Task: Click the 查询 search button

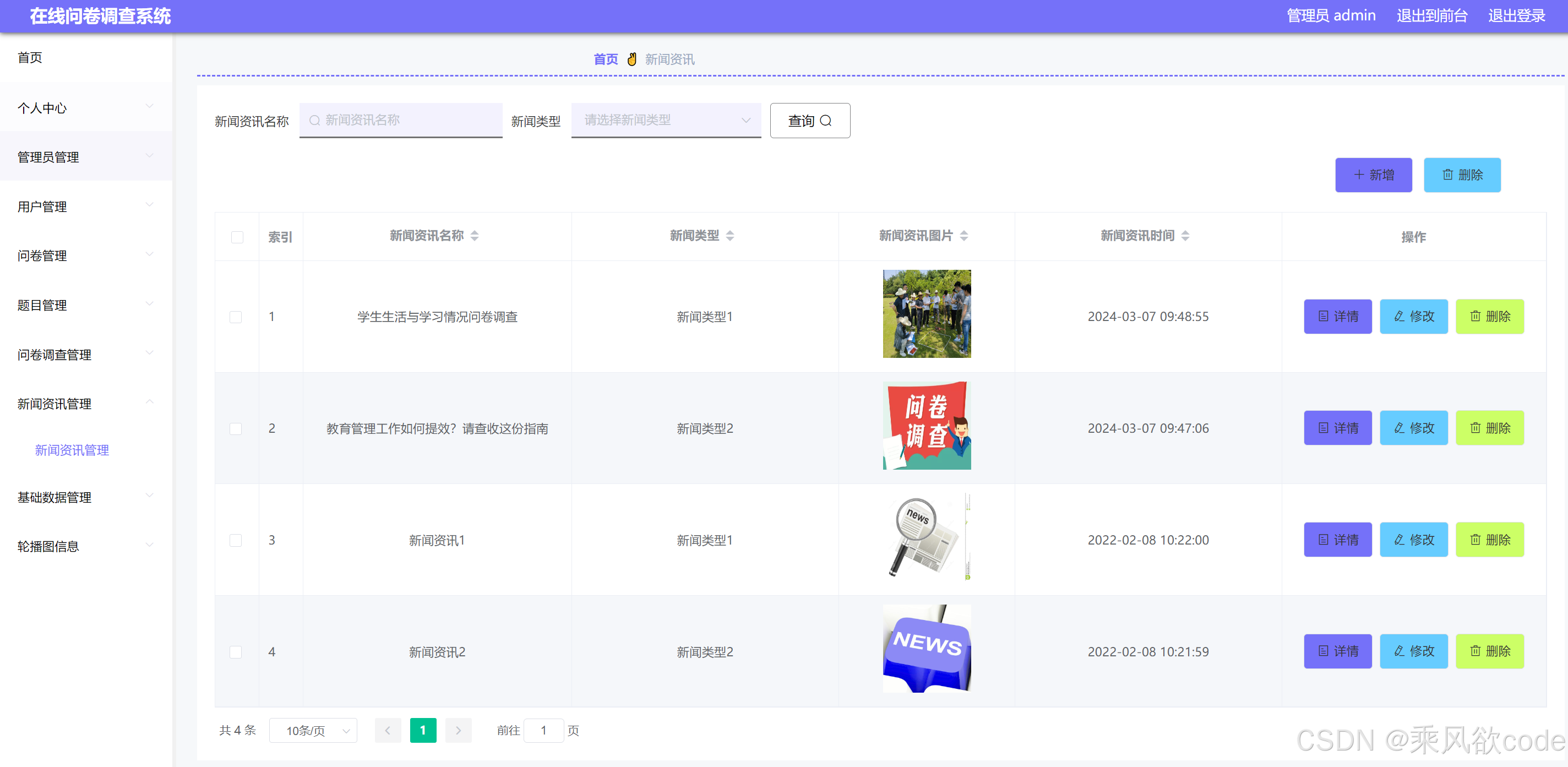Action: point(809,121)
